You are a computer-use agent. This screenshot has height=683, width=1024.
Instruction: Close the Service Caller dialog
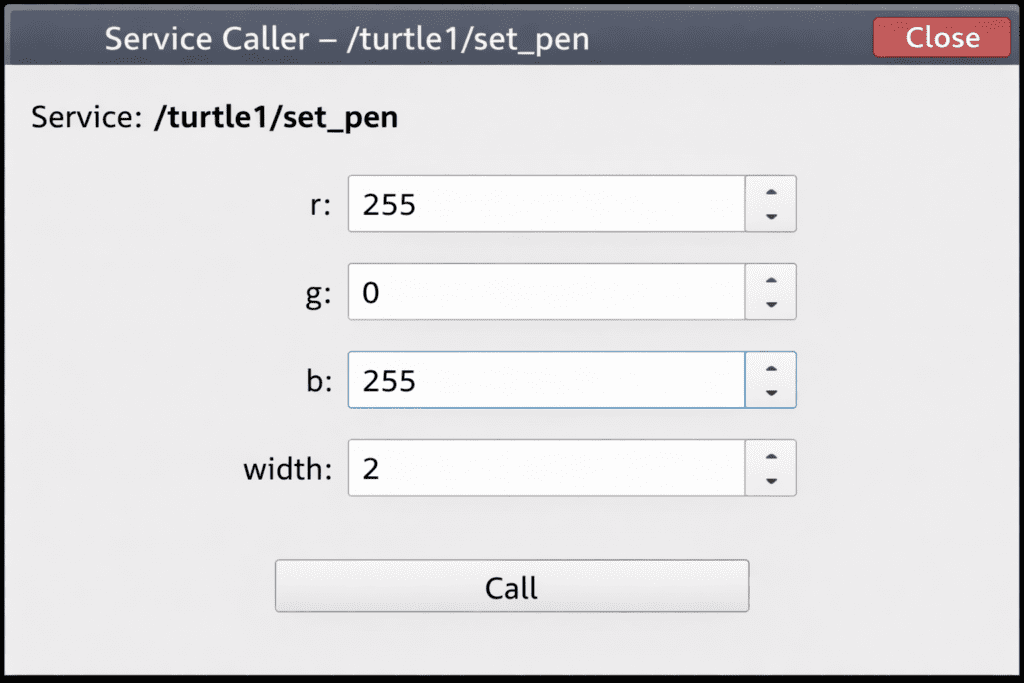point(941,38)
